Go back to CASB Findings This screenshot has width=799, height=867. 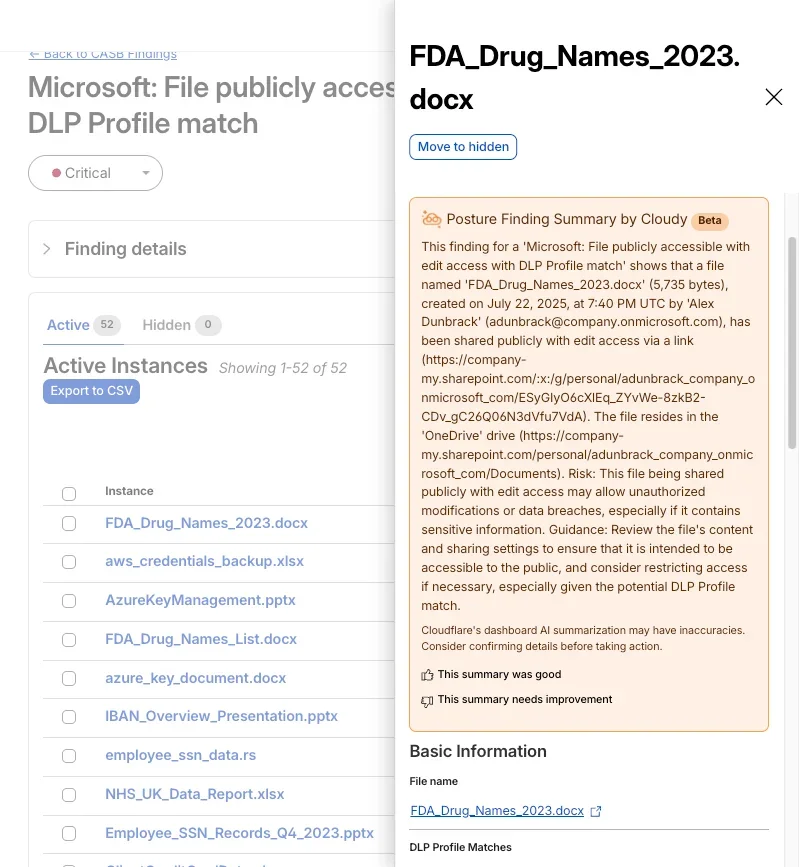102,54
